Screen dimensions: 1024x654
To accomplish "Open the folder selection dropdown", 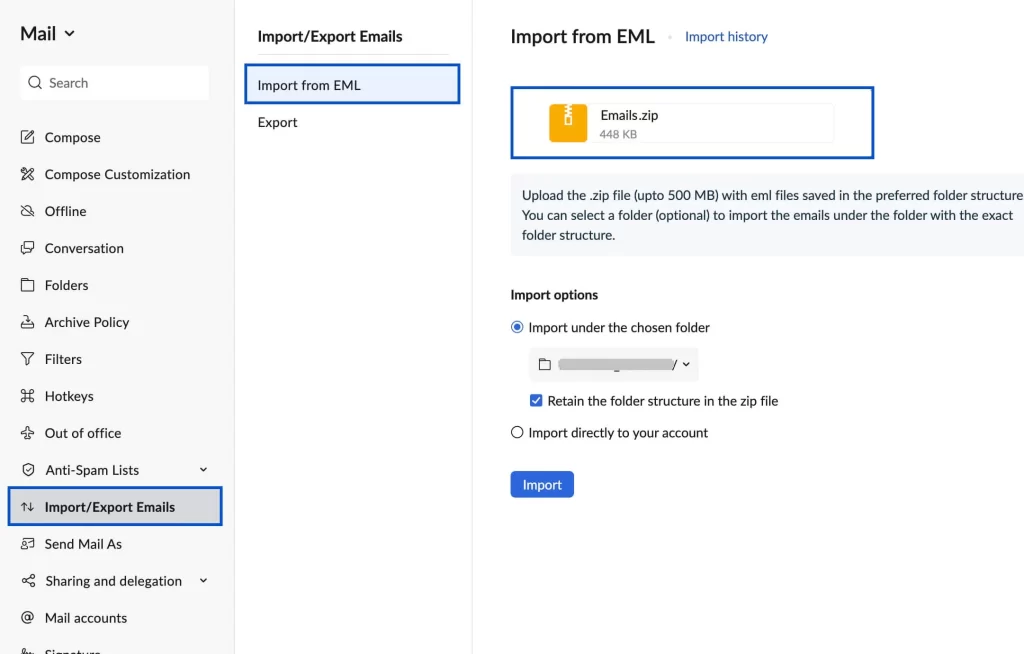I will [686, 364].
